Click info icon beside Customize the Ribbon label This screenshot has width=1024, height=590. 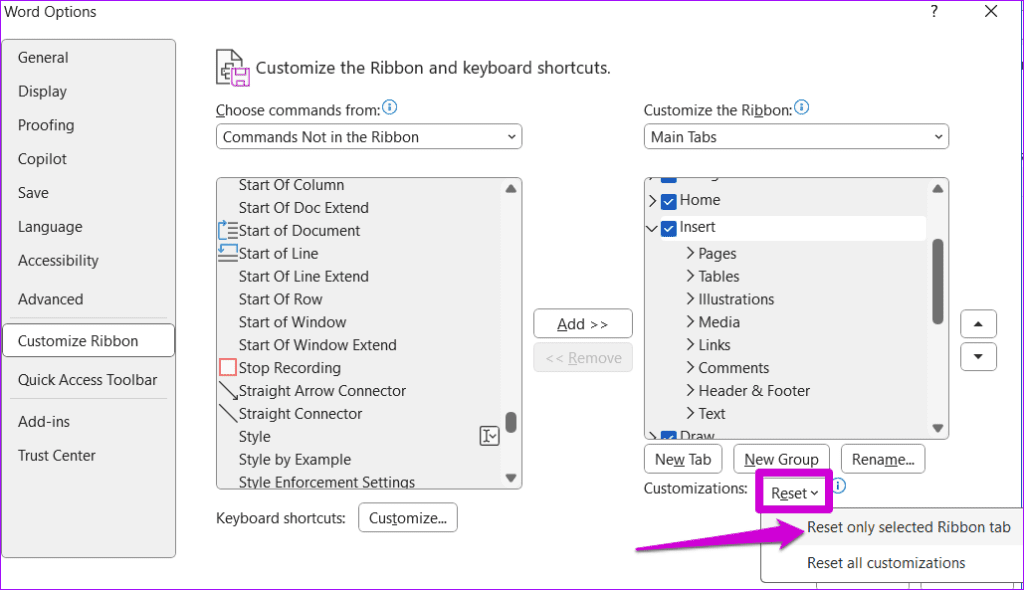tap(802, 108)
